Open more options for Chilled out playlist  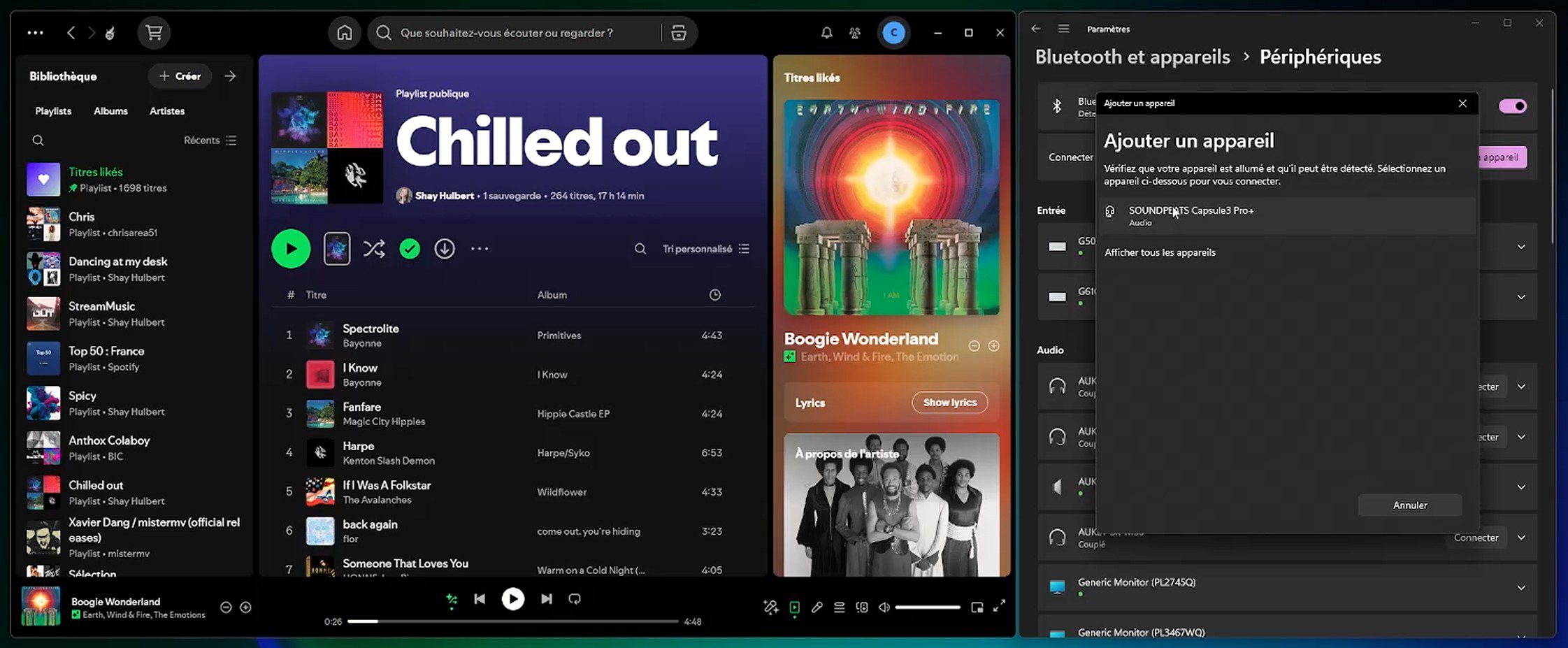[480, 248]
